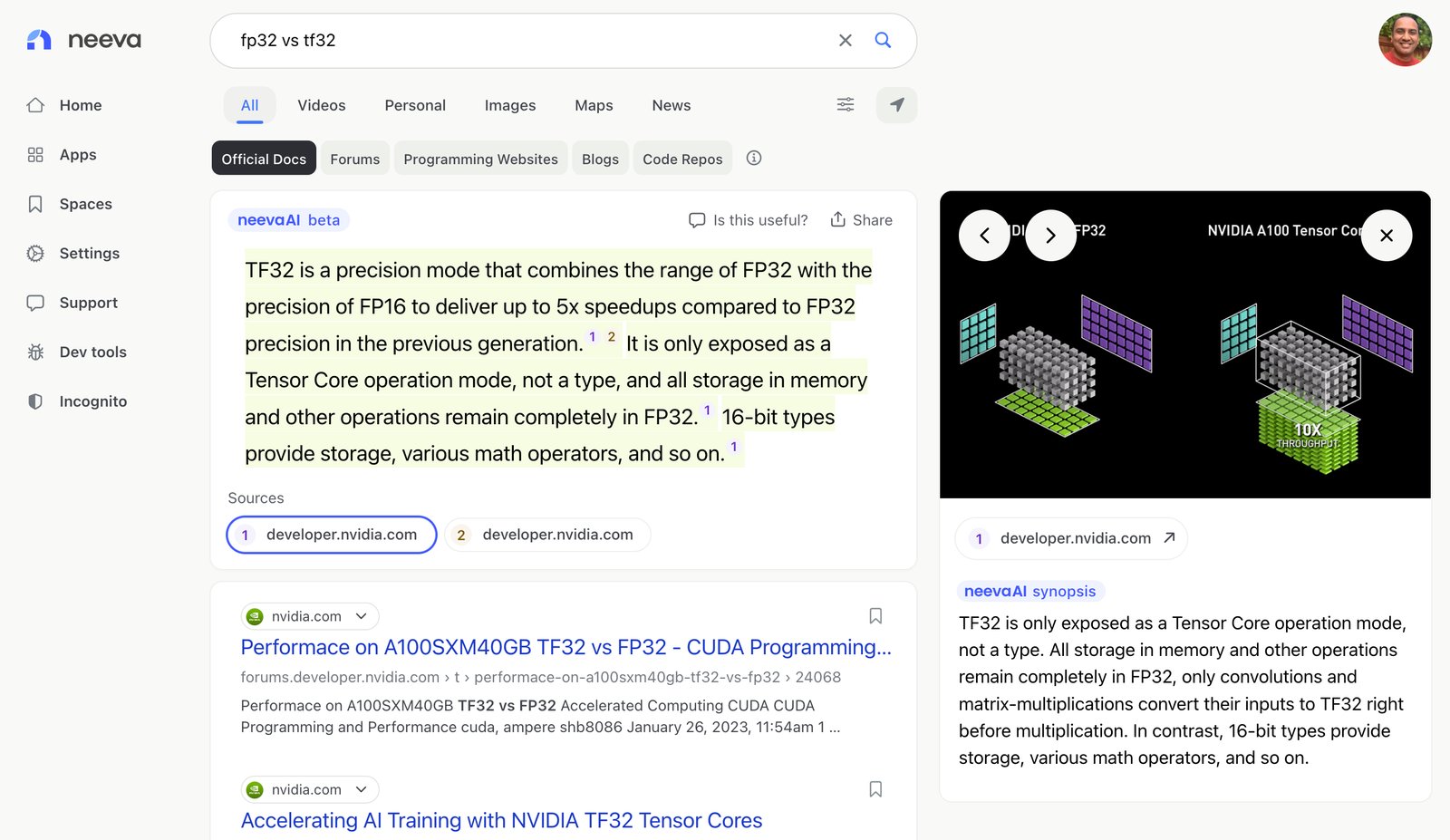Switch to the Personal tab
This screenshot has height=840, width=1450.
point(415,105)
